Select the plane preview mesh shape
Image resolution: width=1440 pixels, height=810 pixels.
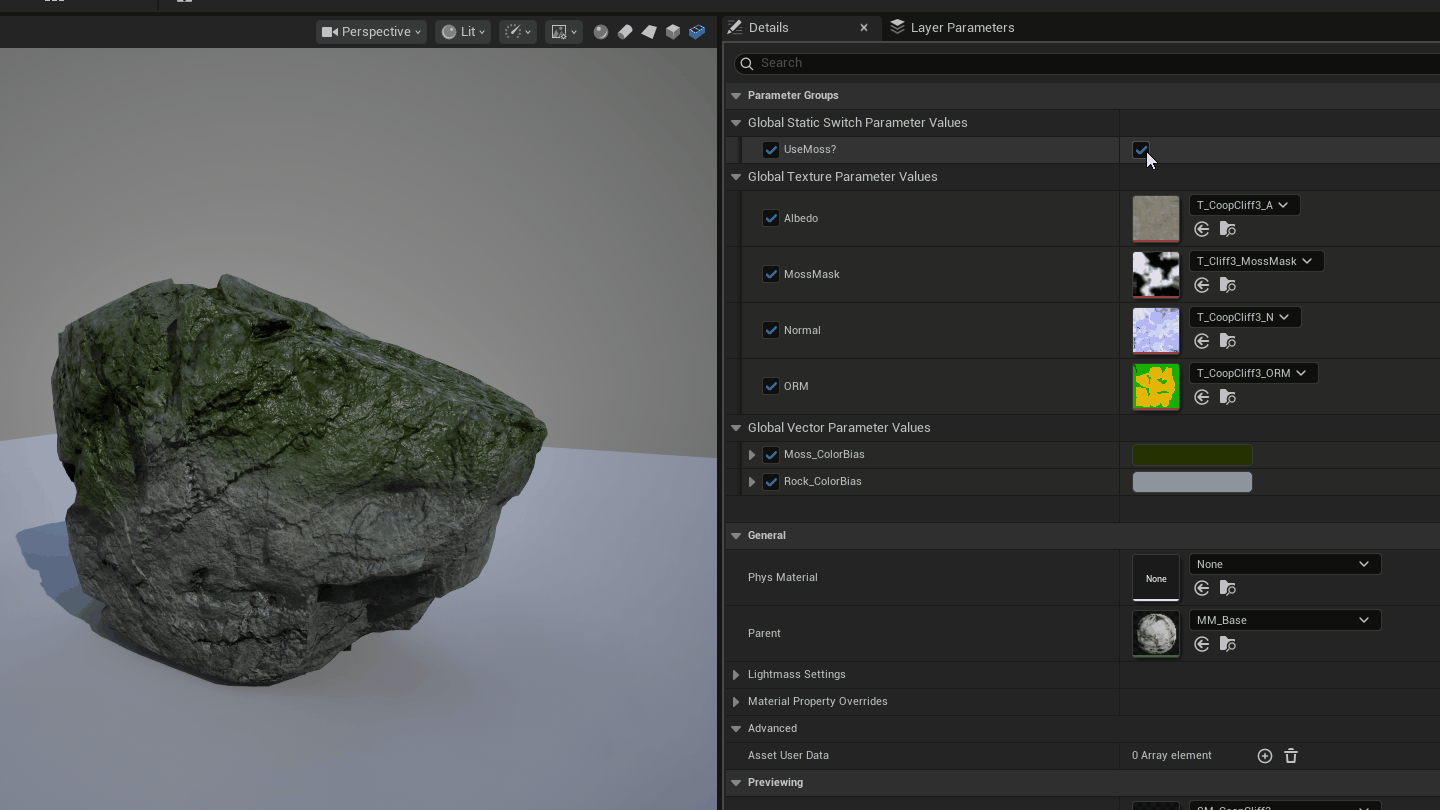(648, 32)
